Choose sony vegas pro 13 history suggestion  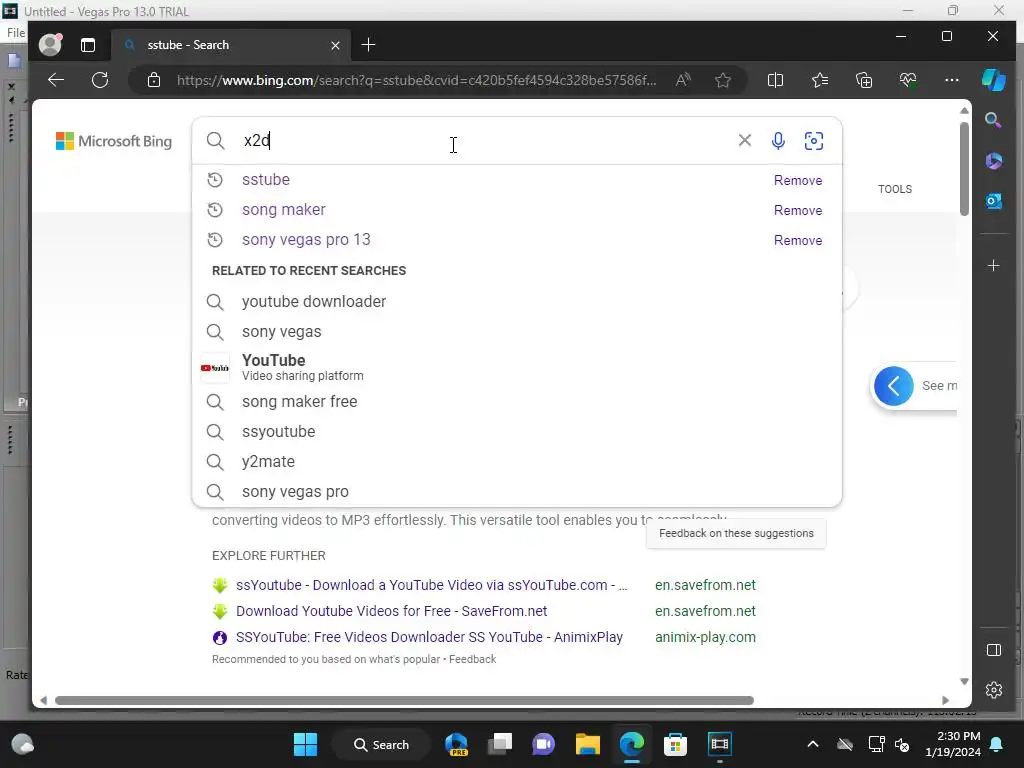[306, 240]
